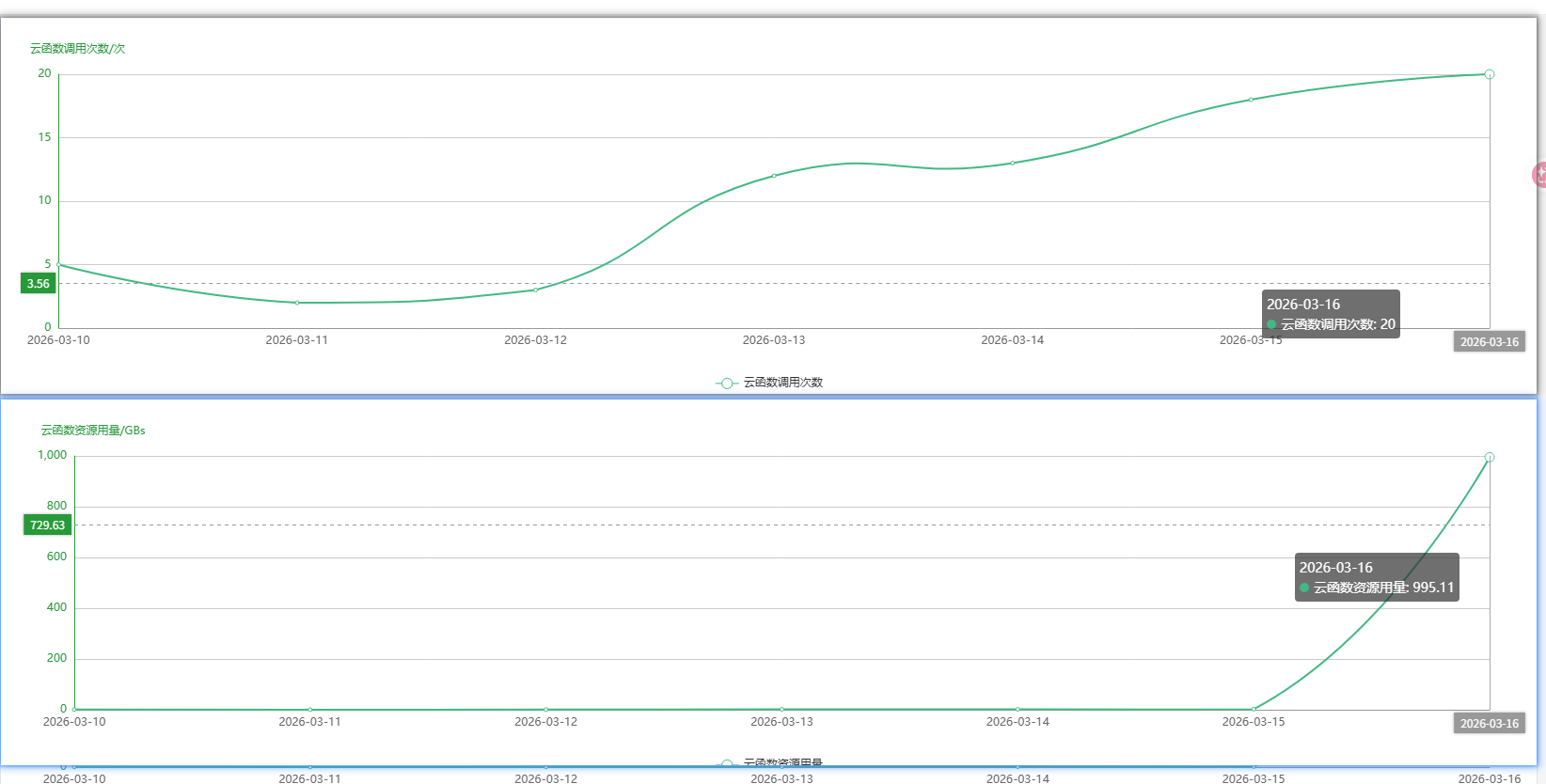
Task: Click the green dot in the 云函数资源用量: 995.11 tooltip
Action: (1304, 588)
